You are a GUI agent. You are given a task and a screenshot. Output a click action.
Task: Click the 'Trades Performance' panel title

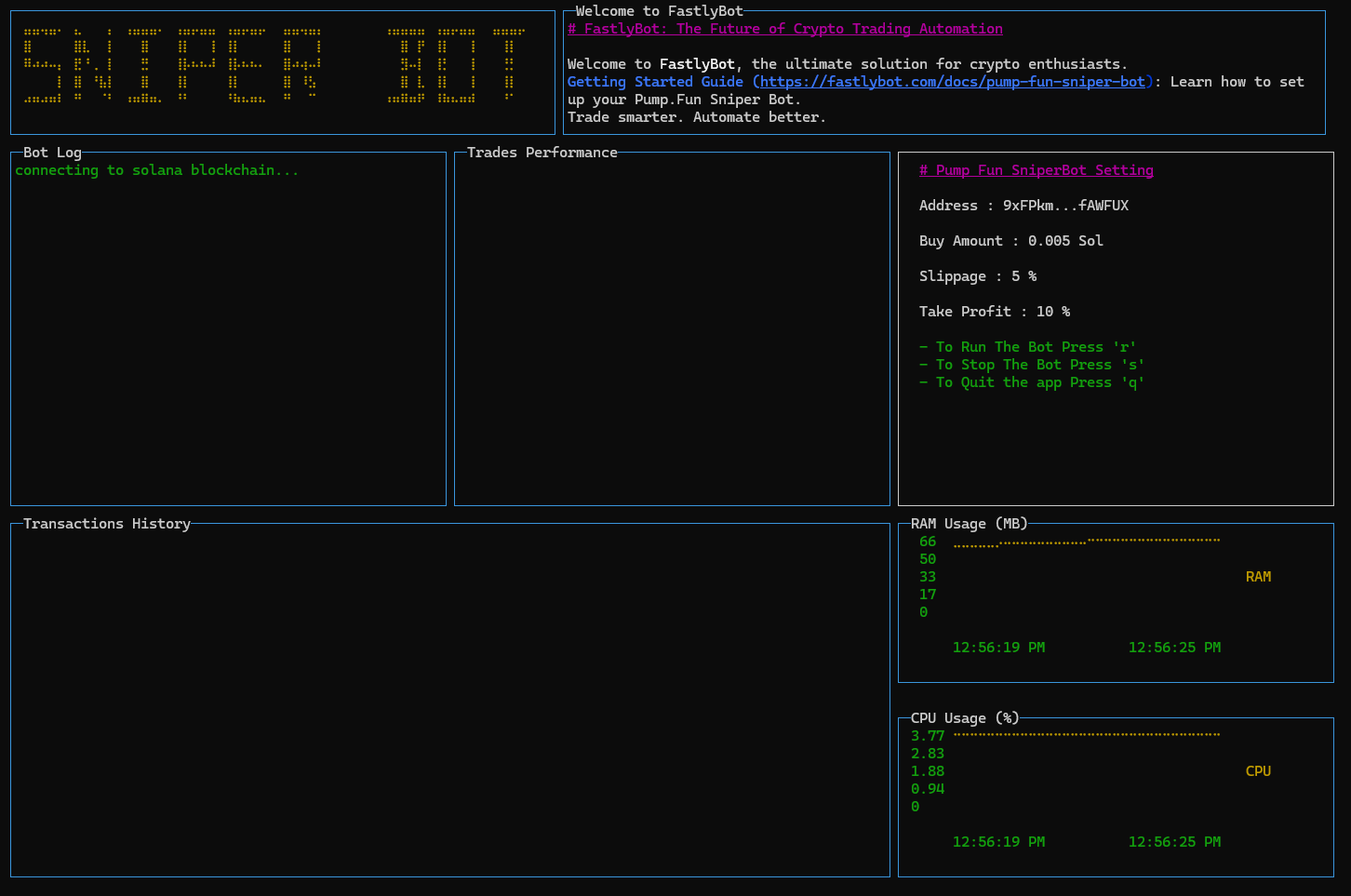click(x=542, y=153)
